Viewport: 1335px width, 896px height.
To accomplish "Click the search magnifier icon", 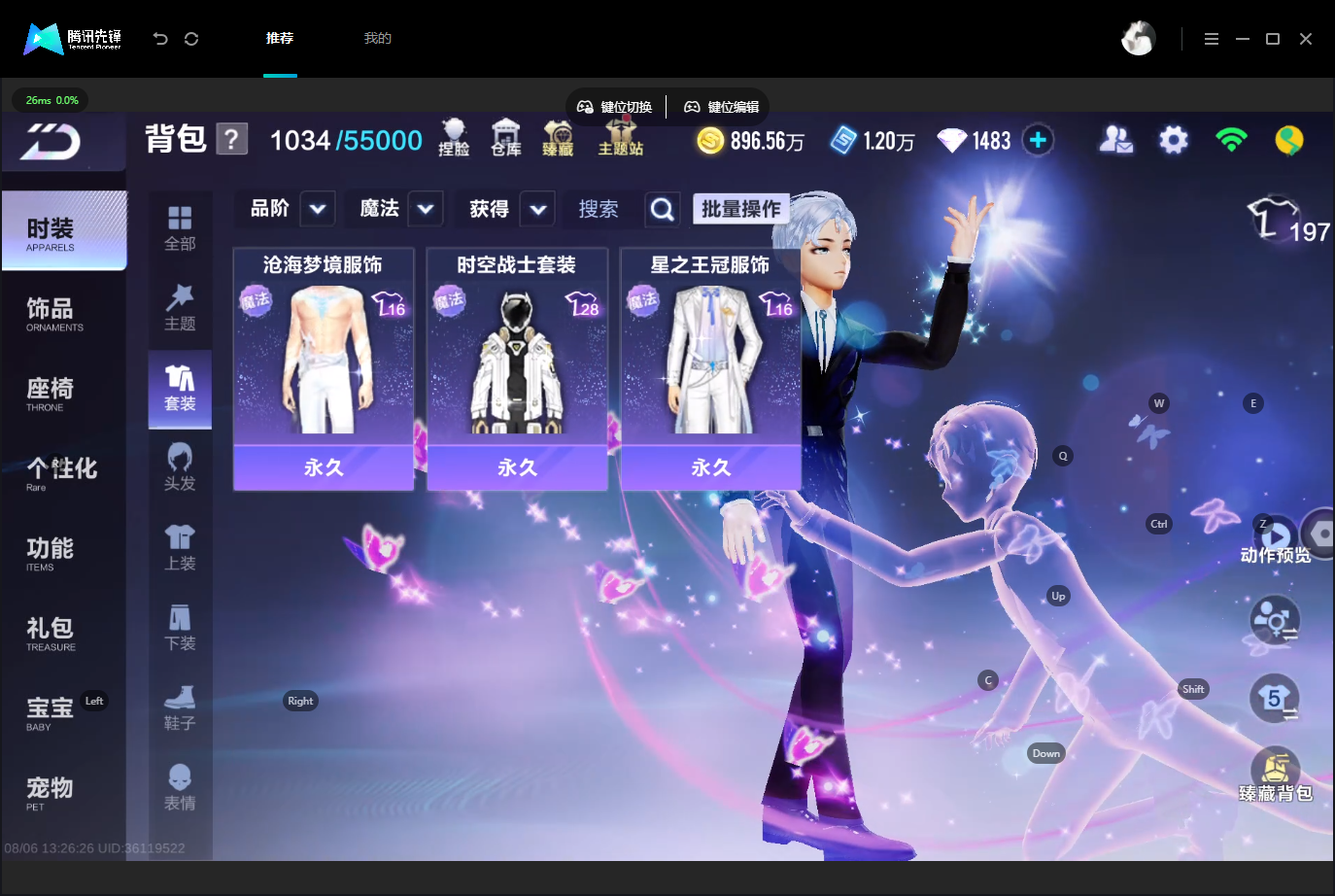I will pyautogui.click(x=663, y=209).
